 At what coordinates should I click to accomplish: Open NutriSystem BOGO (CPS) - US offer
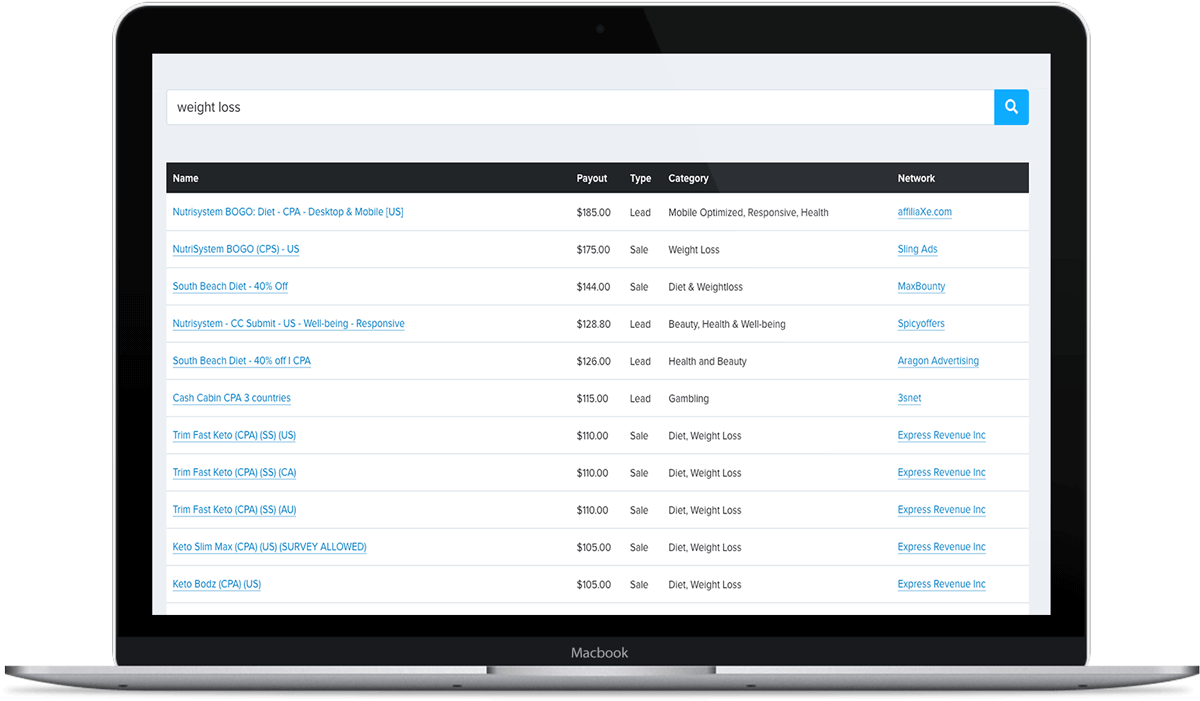pyautogui.click(x=236, y=249)
